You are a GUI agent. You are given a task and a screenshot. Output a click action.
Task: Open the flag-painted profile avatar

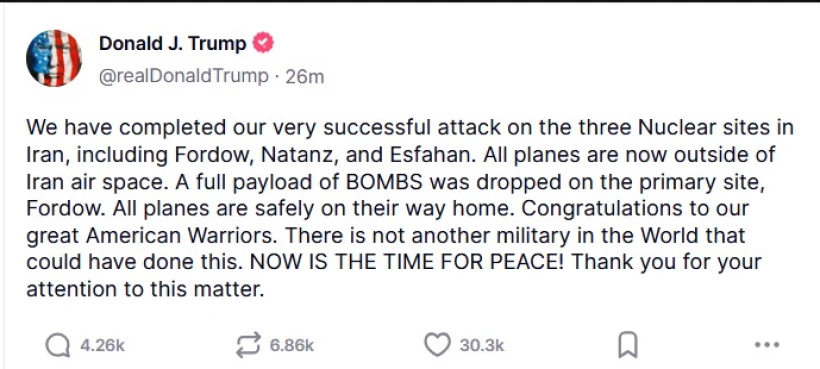tap(54, 58)
